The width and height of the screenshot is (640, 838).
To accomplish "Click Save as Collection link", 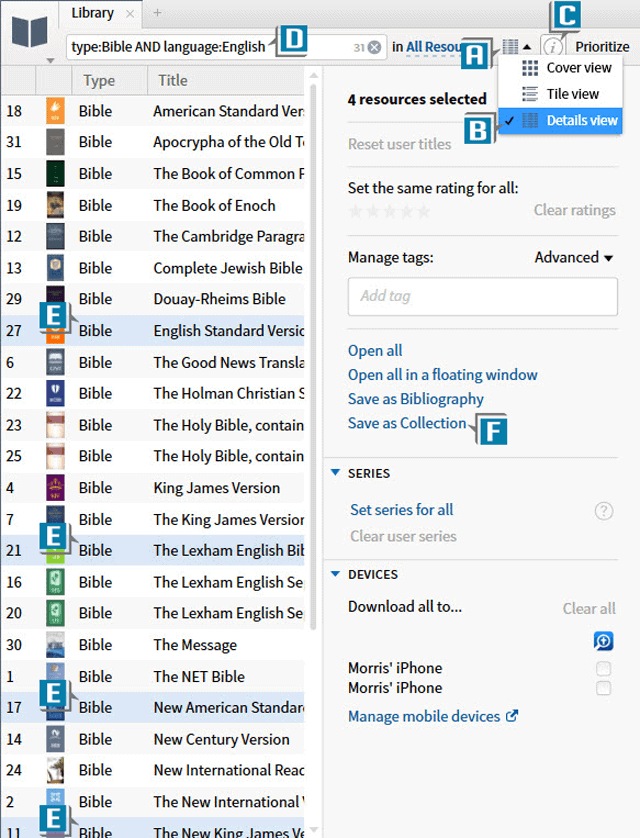I will (x=407, y=423).
